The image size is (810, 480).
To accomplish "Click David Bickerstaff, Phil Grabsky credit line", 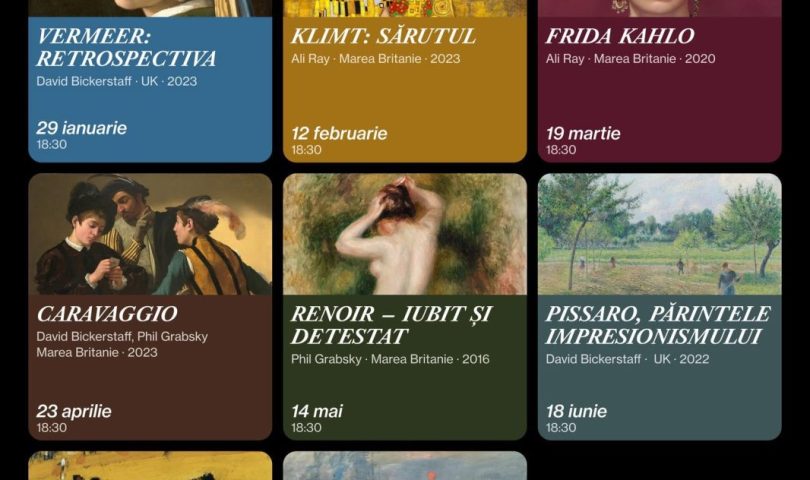I will (122, 337).
